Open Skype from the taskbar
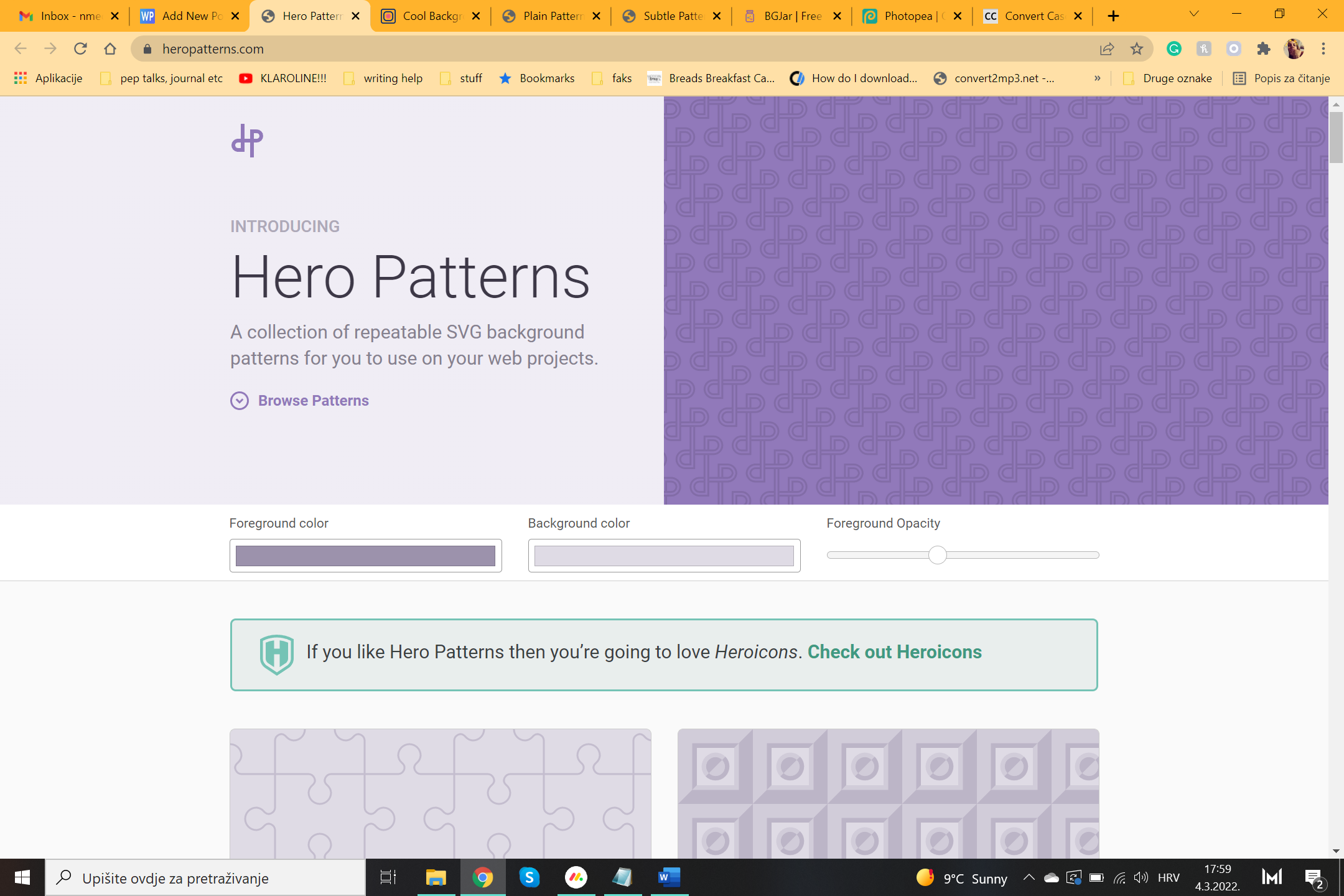Screen dimensions: 1344x896 click(x=530, y=877)
